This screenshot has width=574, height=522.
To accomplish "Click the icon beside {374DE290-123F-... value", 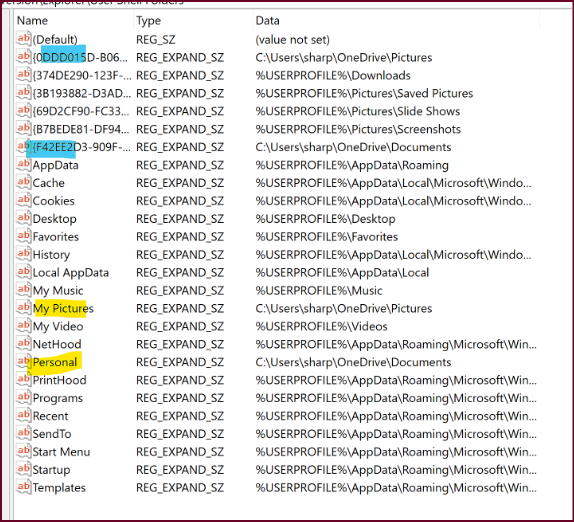I will coord(24,75).
